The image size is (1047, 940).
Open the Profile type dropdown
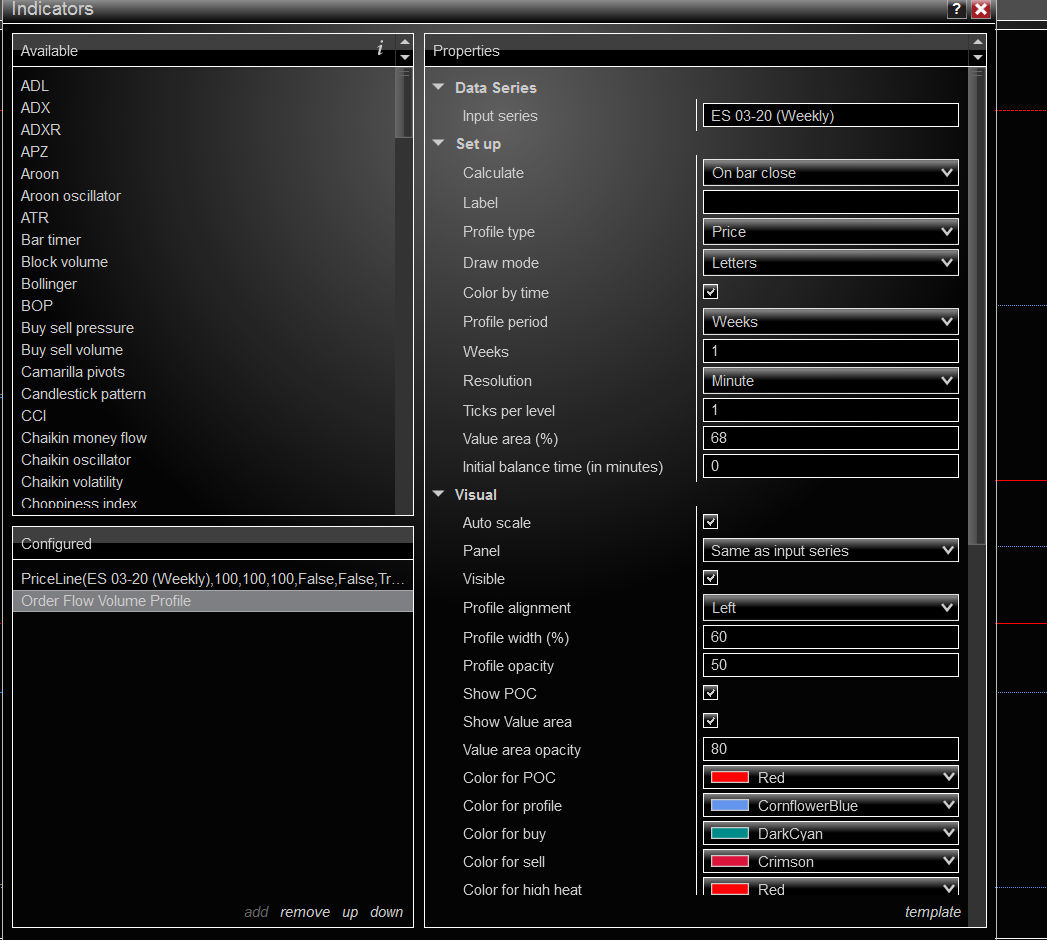tap(831, 232)
